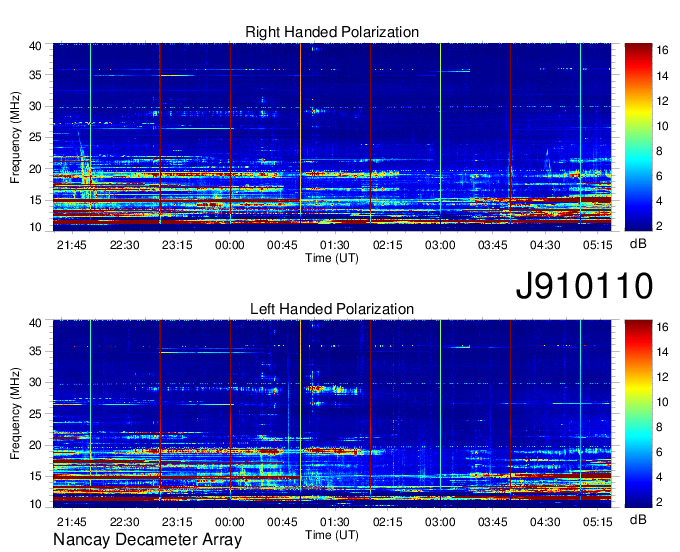Click the 10 value on lower color bar

point(662,402)
